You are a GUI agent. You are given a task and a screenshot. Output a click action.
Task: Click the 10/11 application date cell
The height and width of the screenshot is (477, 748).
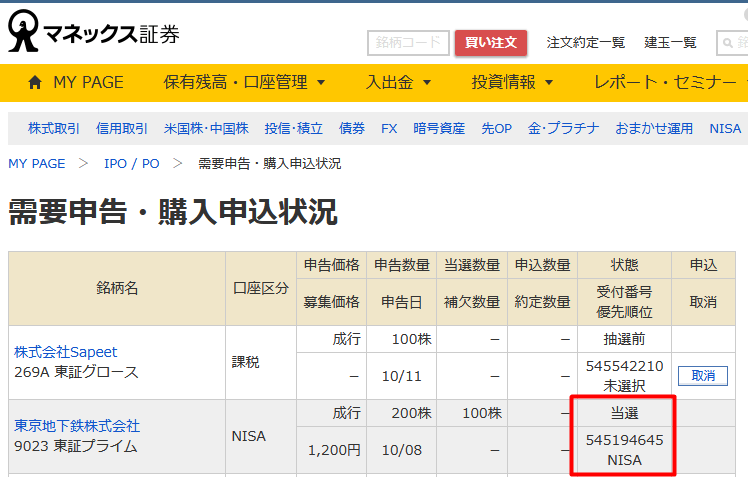[402, 376]
